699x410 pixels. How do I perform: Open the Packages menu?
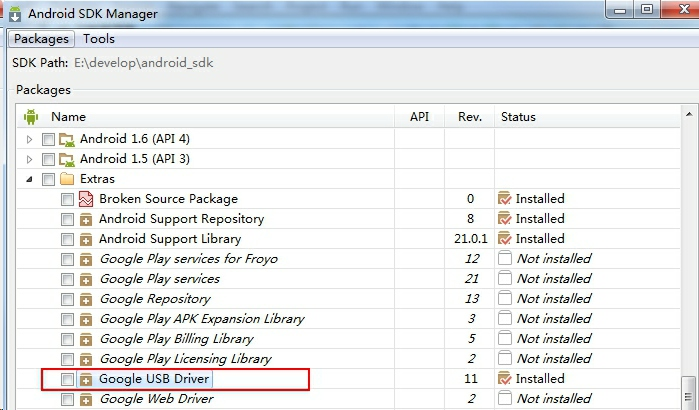coord(41,39)
